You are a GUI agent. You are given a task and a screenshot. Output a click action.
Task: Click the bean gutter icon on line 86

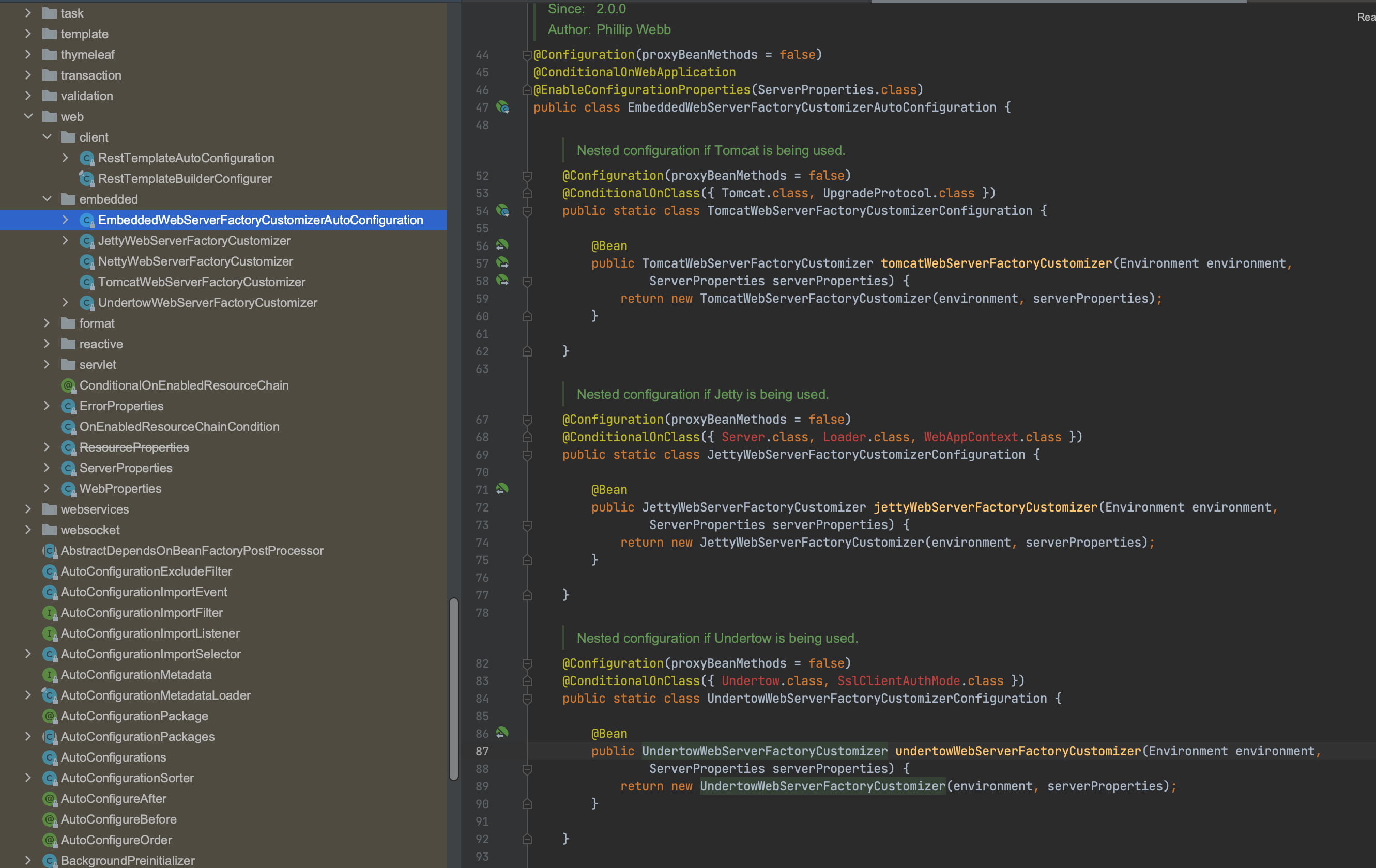[502, 733]
